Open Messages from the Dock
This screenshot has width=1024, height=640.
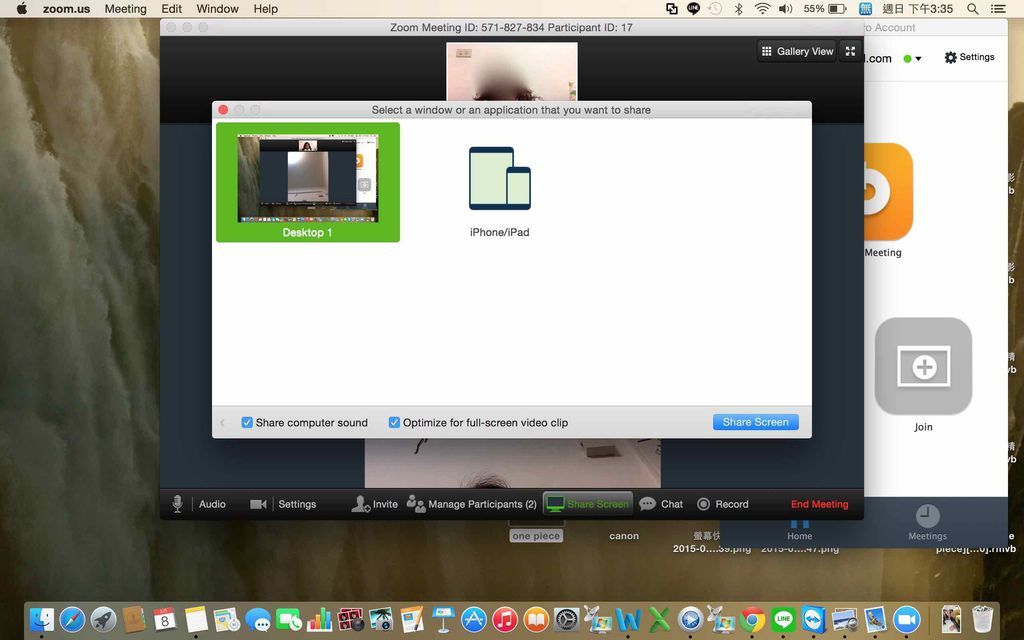pos(258,619)
